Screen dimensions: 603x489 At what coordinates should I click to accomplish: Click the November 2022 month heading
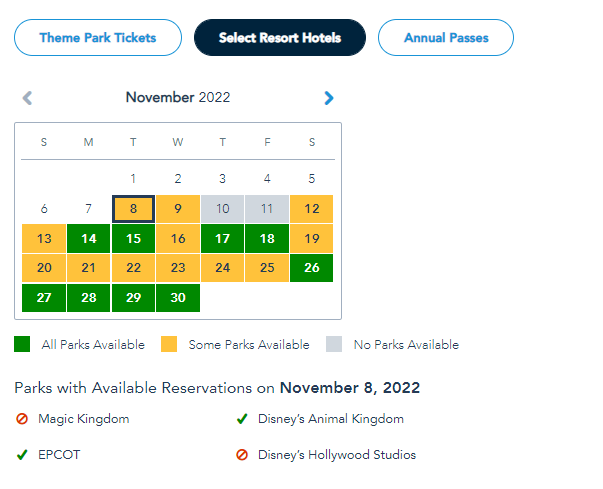pyautogui.click(x=178, y=98)
